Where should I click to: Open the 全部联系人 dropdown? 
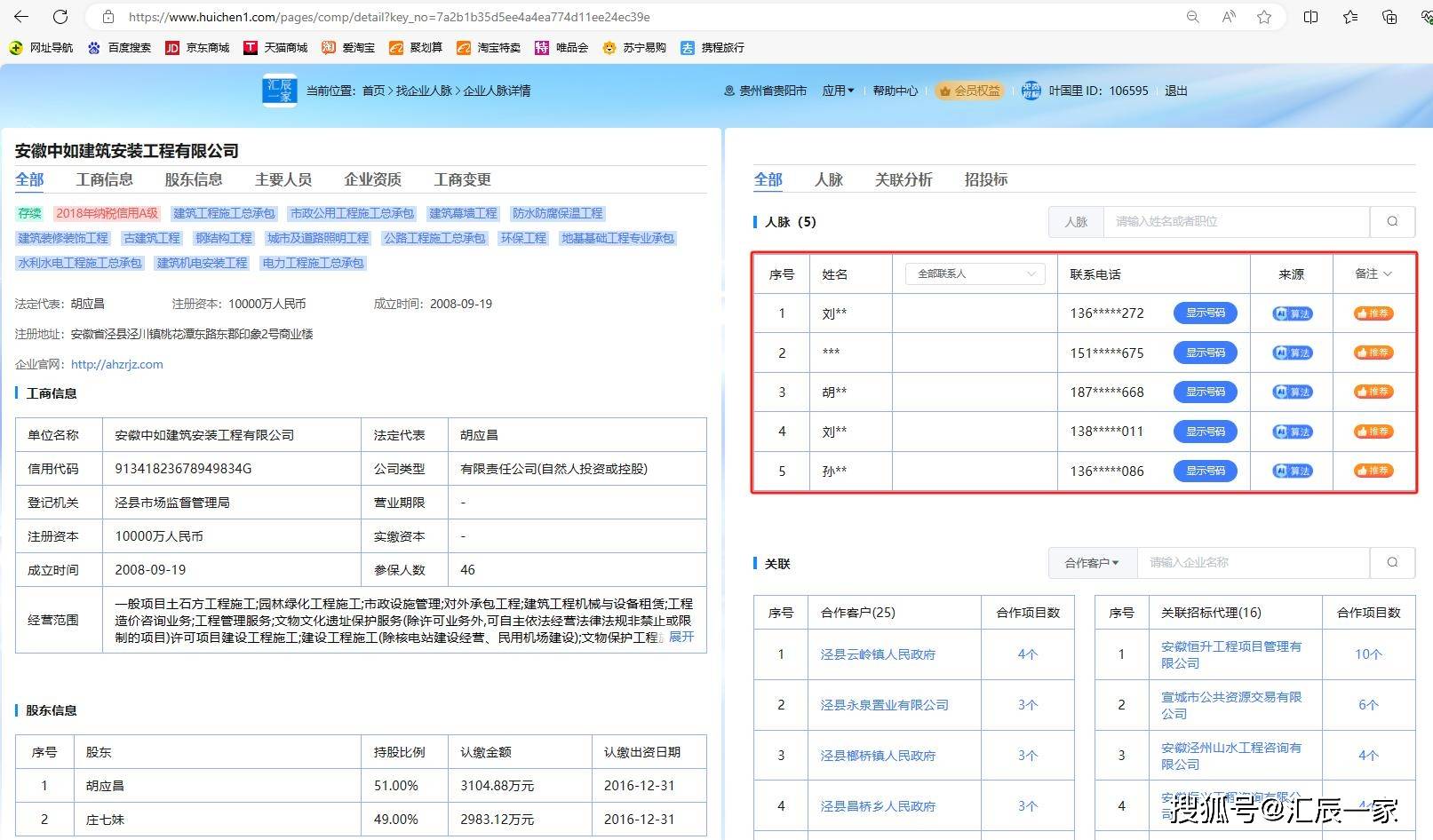coord(975,273)
